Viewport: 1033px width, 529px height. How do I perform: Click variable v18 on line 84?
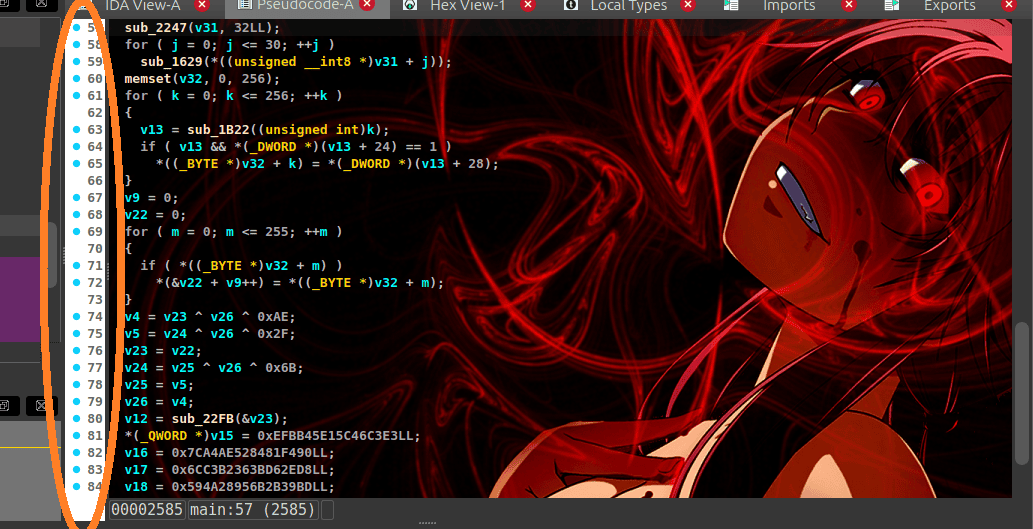pos(136,487)
